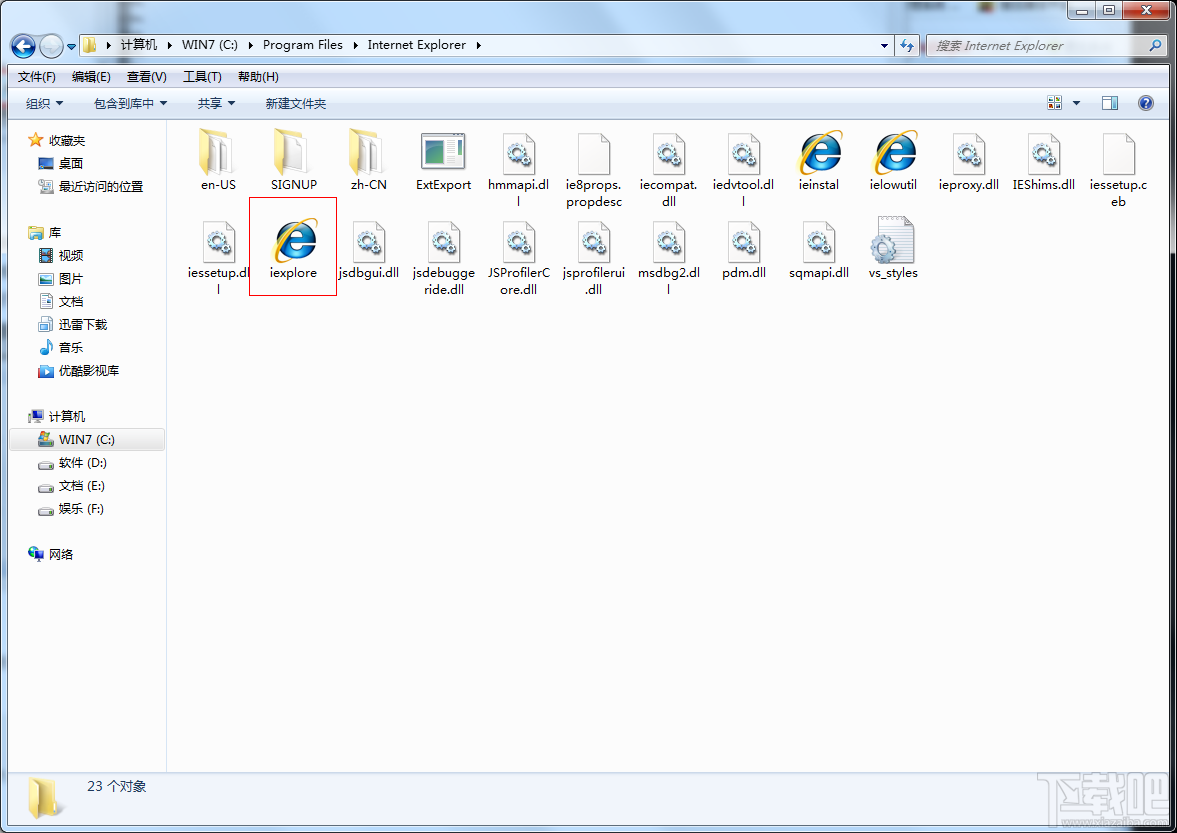Select the ExtExport application icon
This screenshot has width=1177, height=833.
coord(443,152)
